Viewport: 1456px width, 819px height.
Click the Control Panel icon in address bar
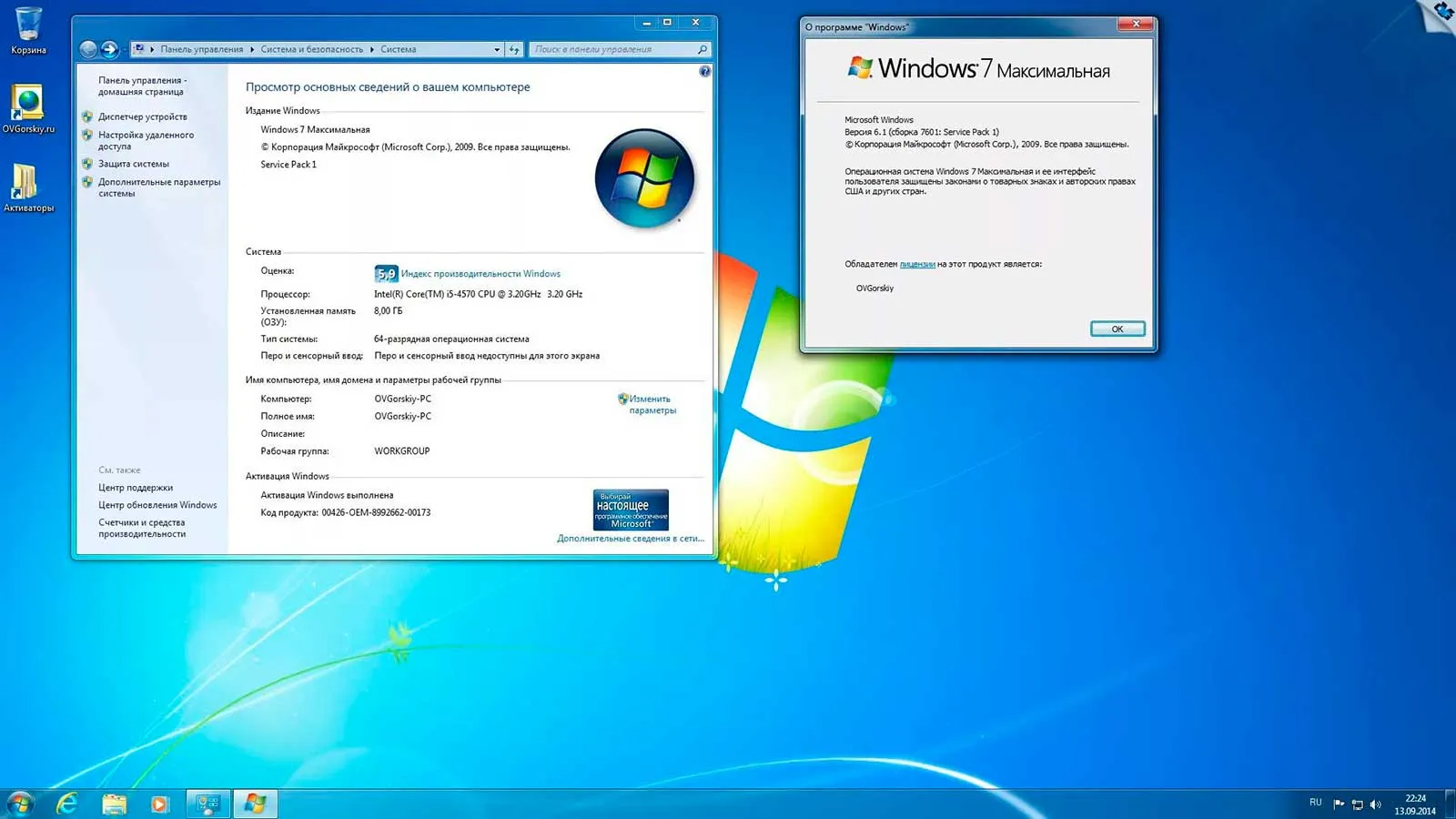[139, 49]
